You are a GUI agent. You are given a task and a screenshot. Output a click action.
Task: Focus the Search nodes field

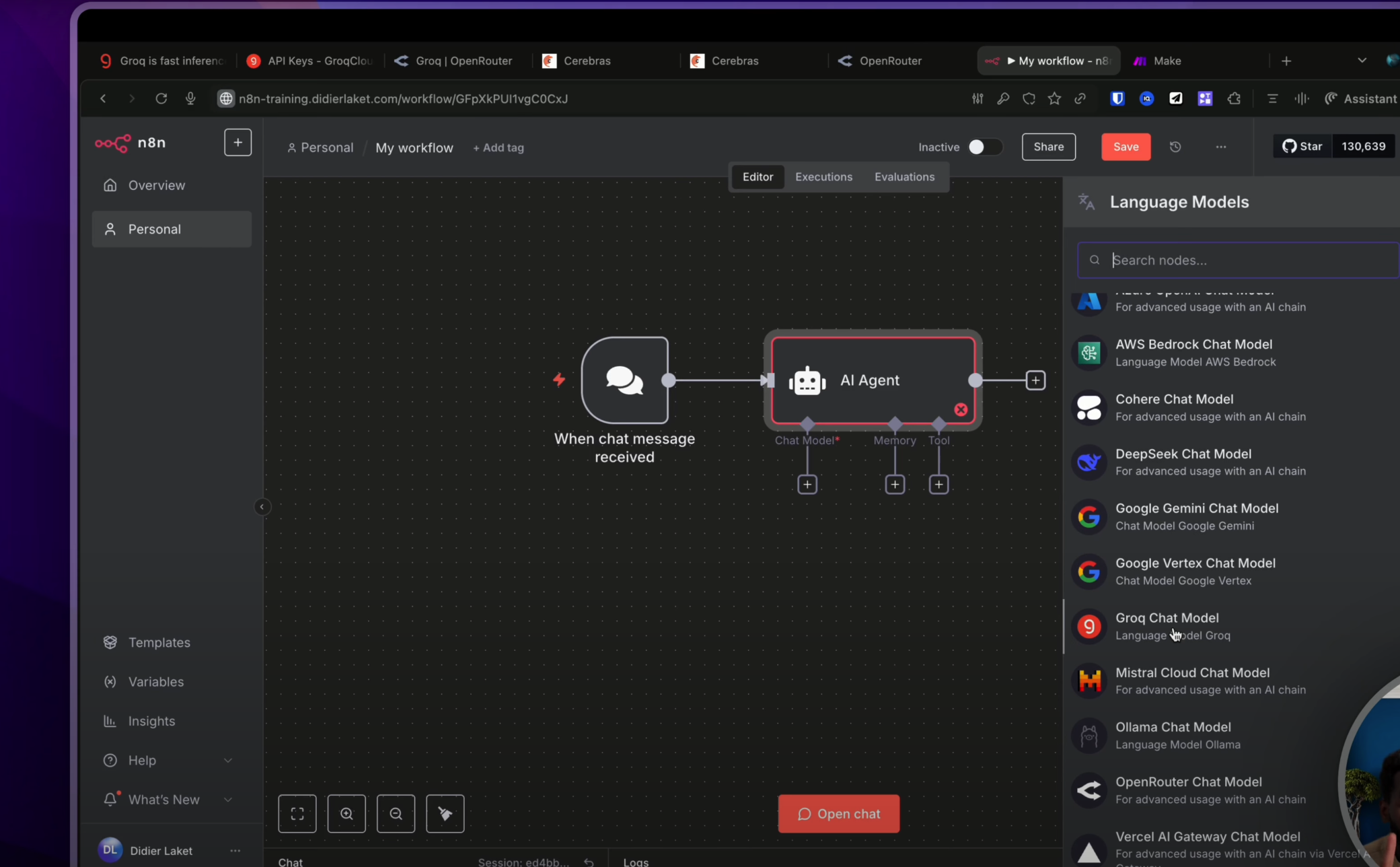[x=1238, y=260]
